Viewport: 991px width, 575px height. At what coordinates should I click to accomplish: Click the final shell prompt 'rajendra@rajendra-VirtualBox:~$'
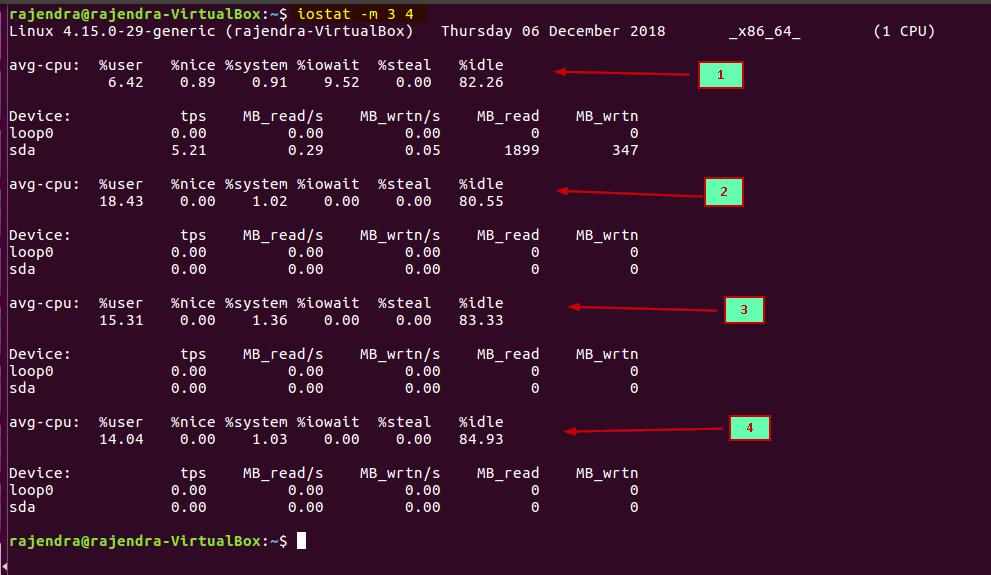[x=149, y=542]
